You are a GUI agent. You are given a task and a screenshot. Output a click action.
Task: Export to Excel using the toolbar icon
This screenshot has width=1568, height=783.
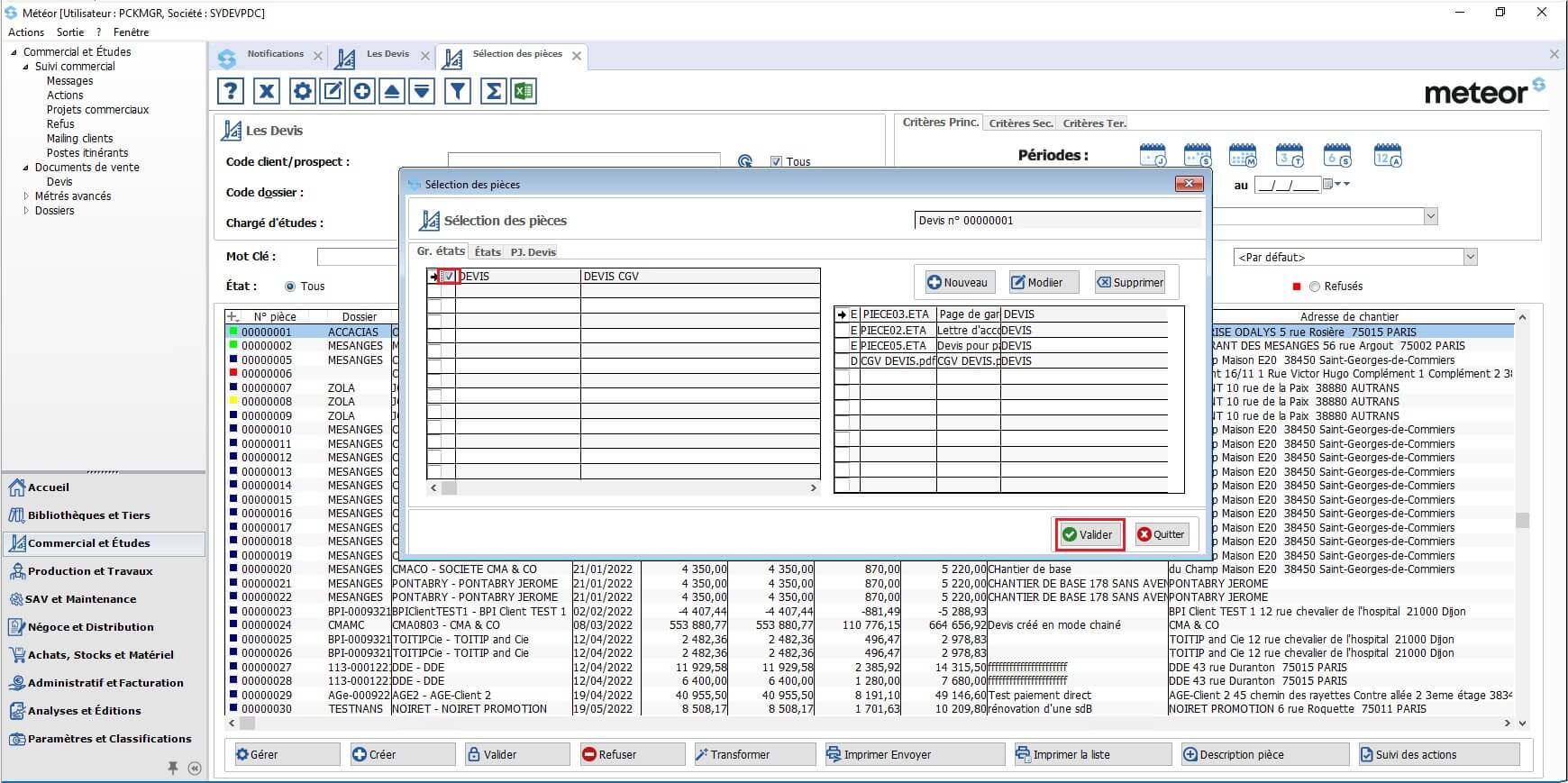tap(524, 91)
